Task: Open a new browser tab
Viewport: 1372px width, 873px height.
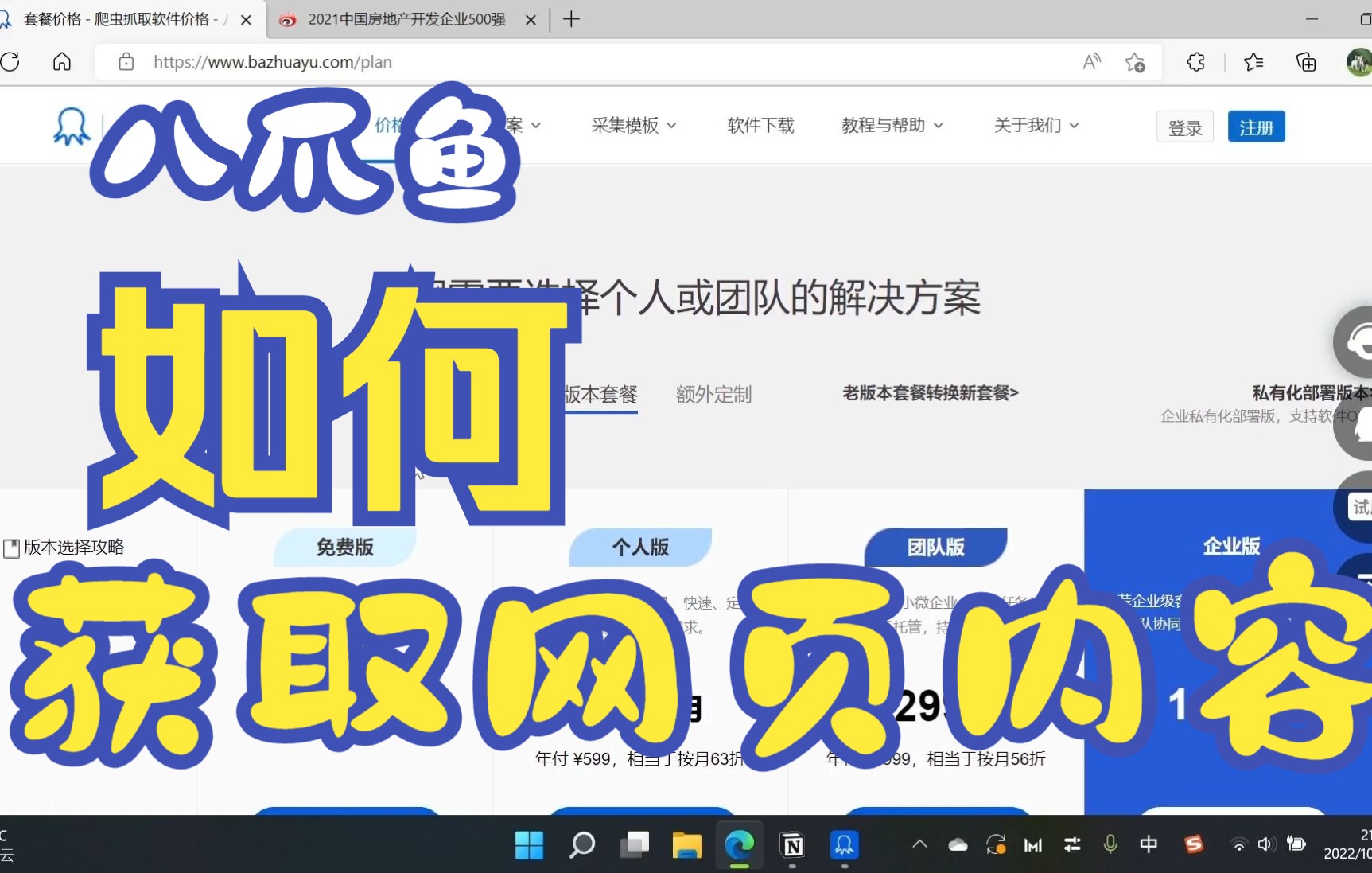Action: click(571, 19)
